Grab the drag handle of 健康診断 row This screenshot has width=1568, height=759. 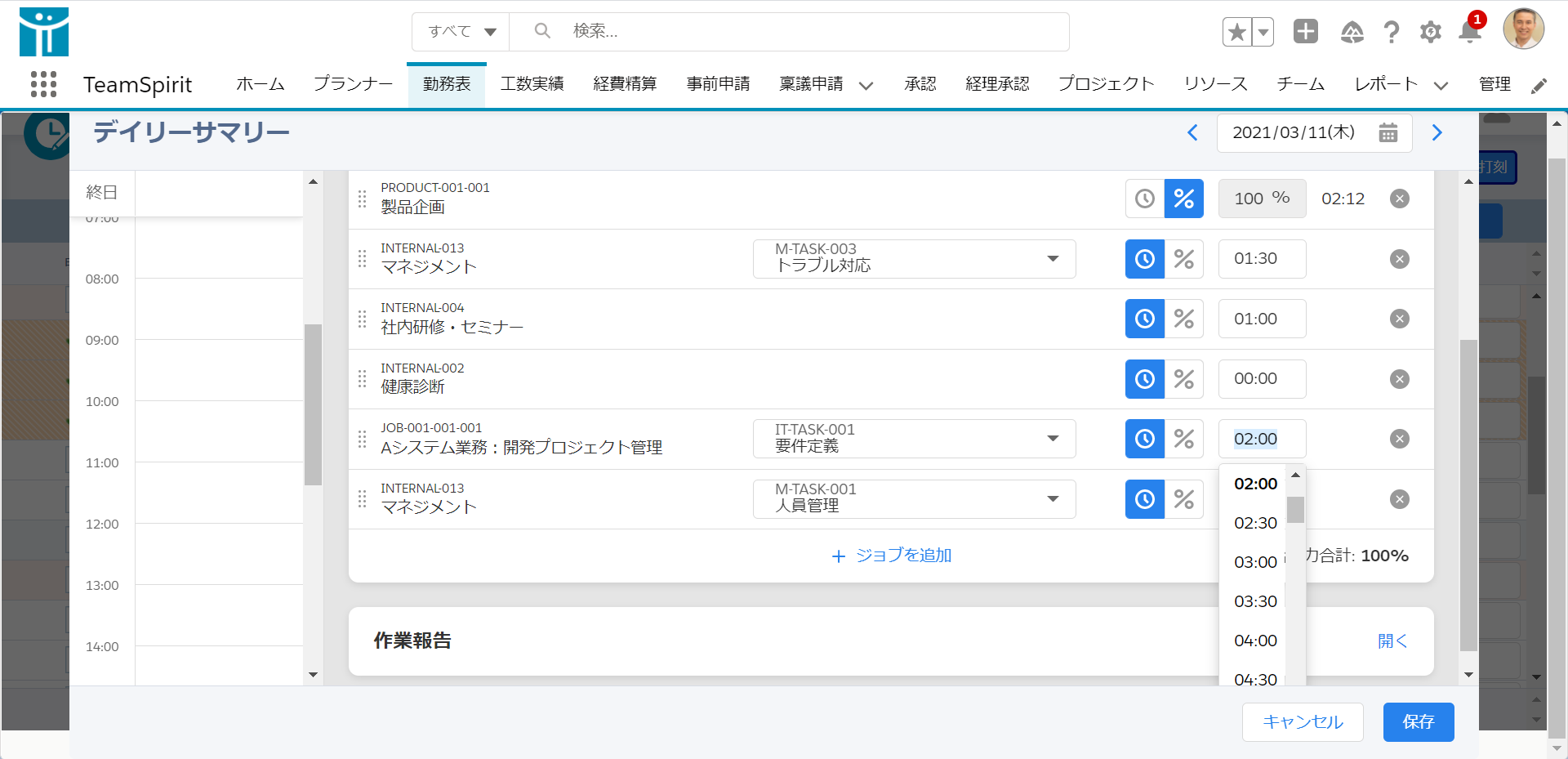[362, 379]
